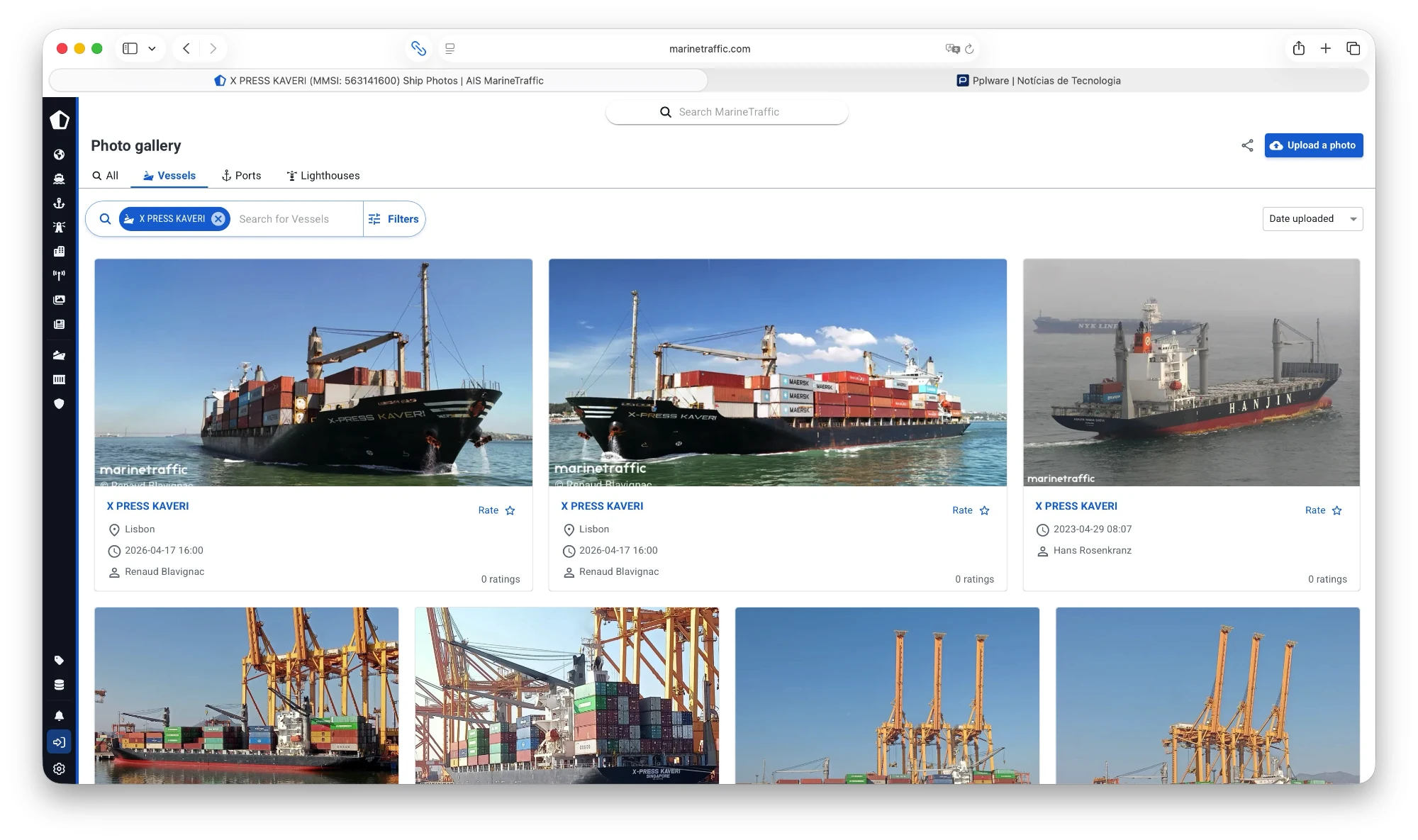Image resolution: width=1418 pixels, height=840 pixels.
Task: Rate the Hans Rosenkranz photo with star
Action: (1336, 510)
